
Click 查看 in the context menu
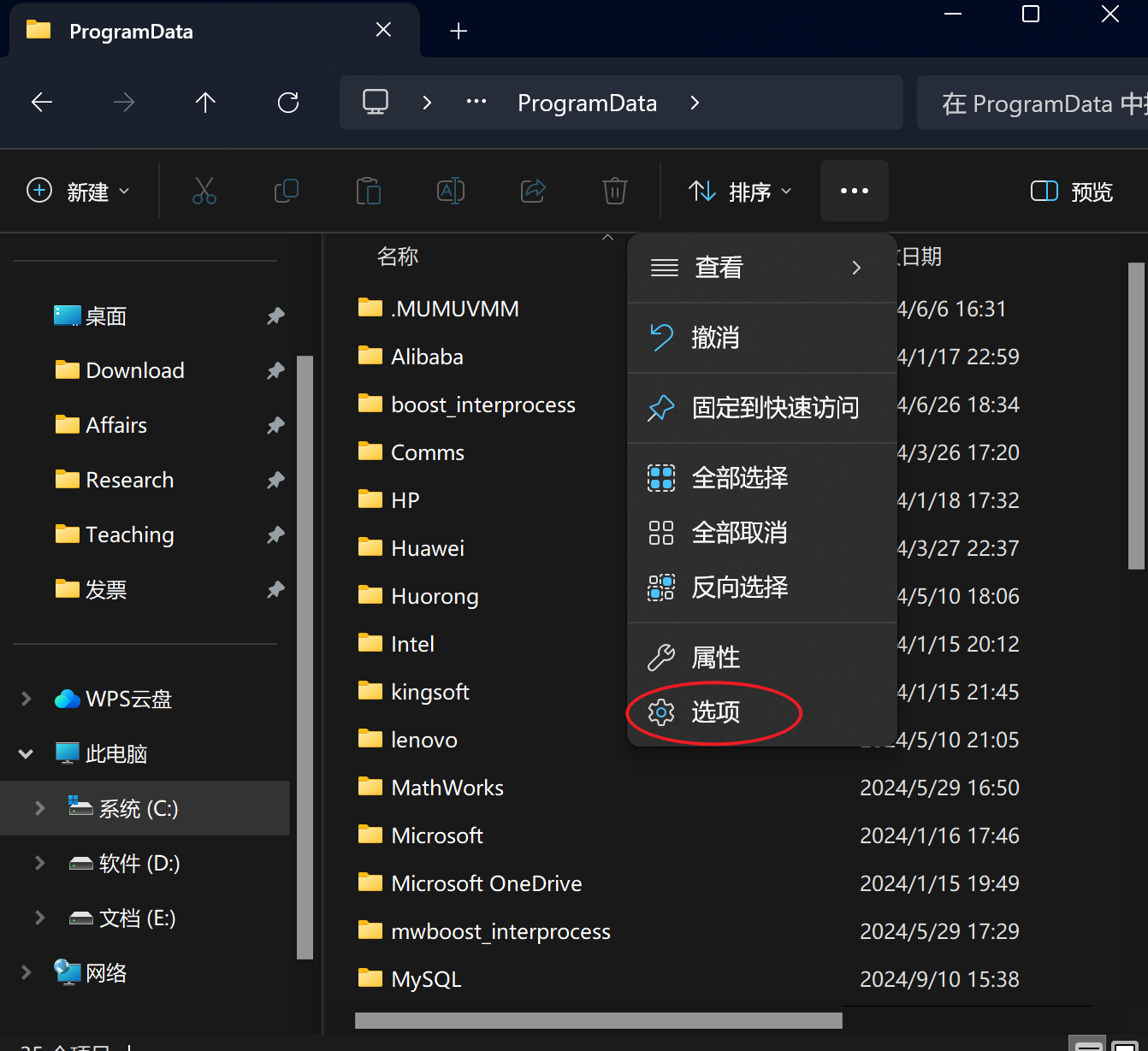[718, 267]
